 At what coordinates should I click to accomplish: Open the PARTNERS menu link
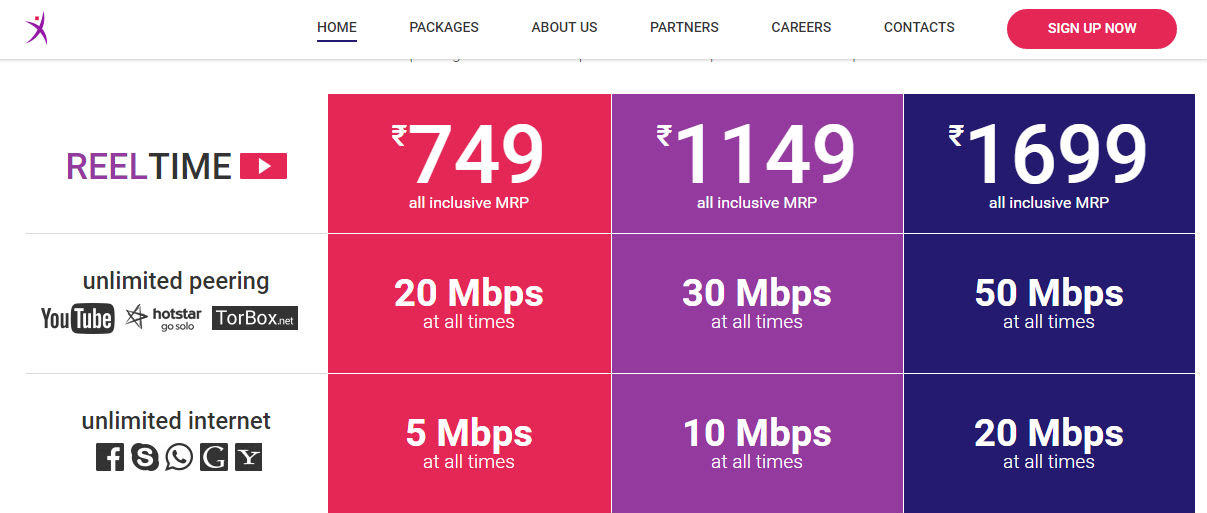(x=684, y=28)
